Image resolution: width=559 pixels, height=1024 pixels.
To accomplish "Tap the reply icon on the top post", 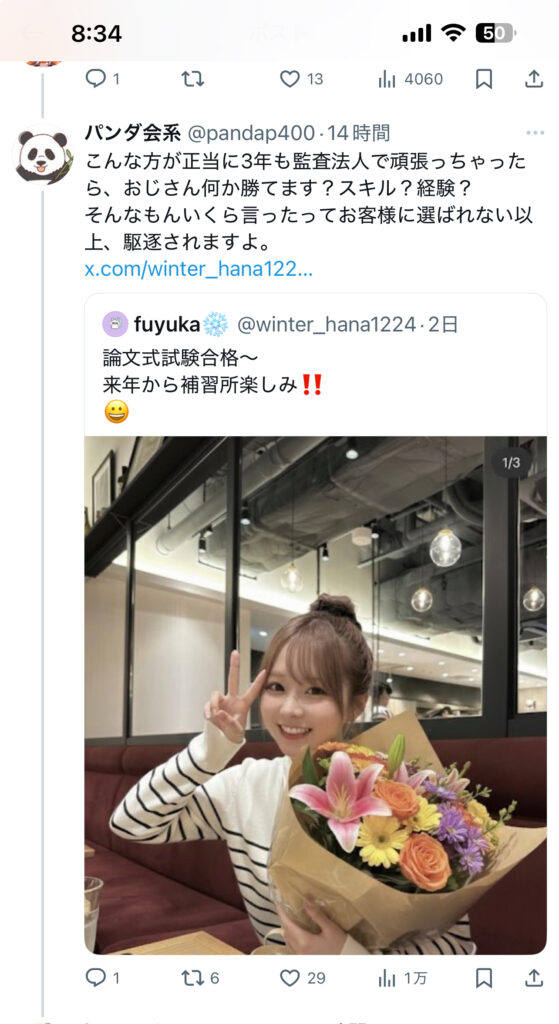I will click(x=96, y=79).
